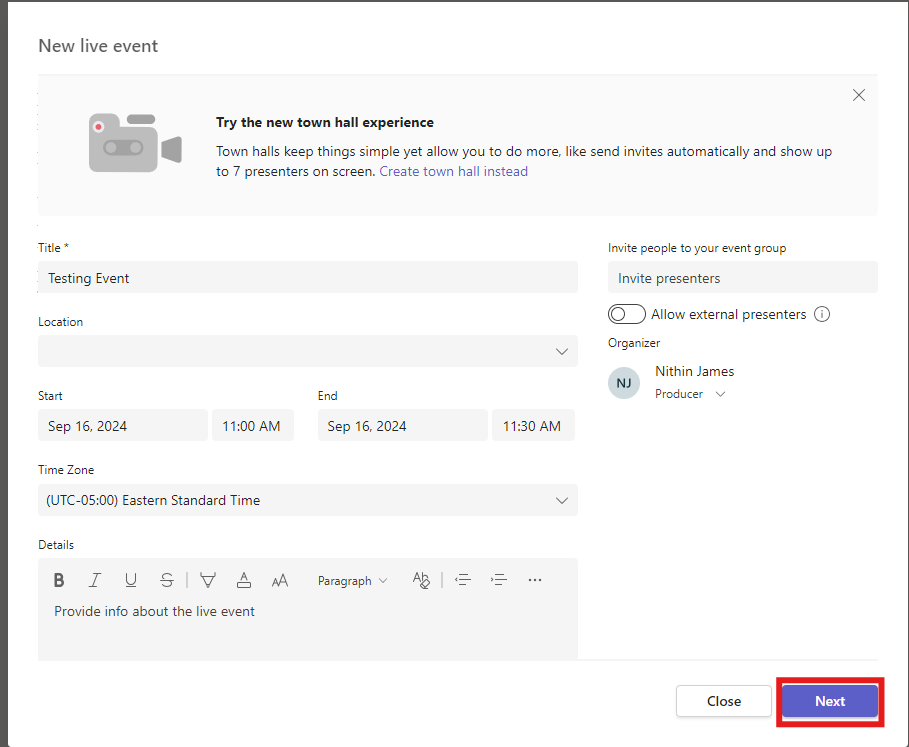Open the start time 11:00 AM picker
The width and height of the screenshot is (909, 747).
(253, 426)
